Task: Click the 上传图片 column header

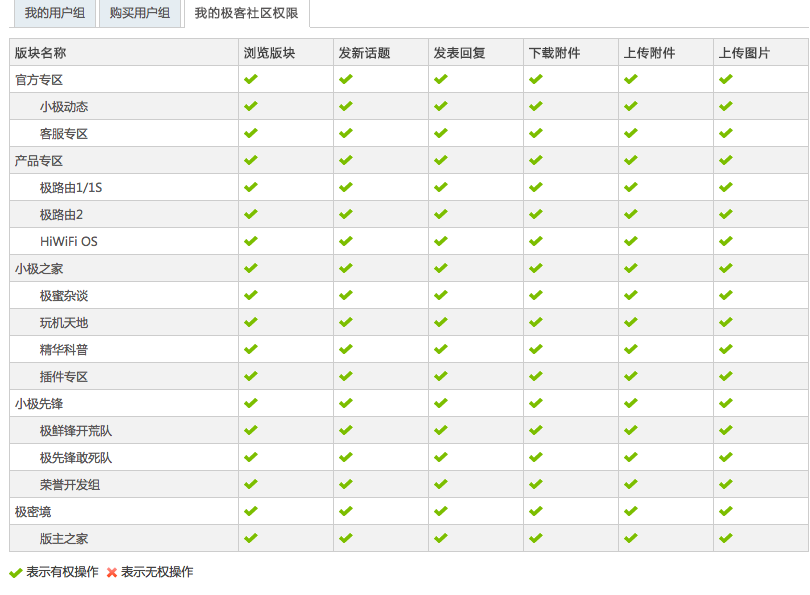Action: click(x=744, y=53)
